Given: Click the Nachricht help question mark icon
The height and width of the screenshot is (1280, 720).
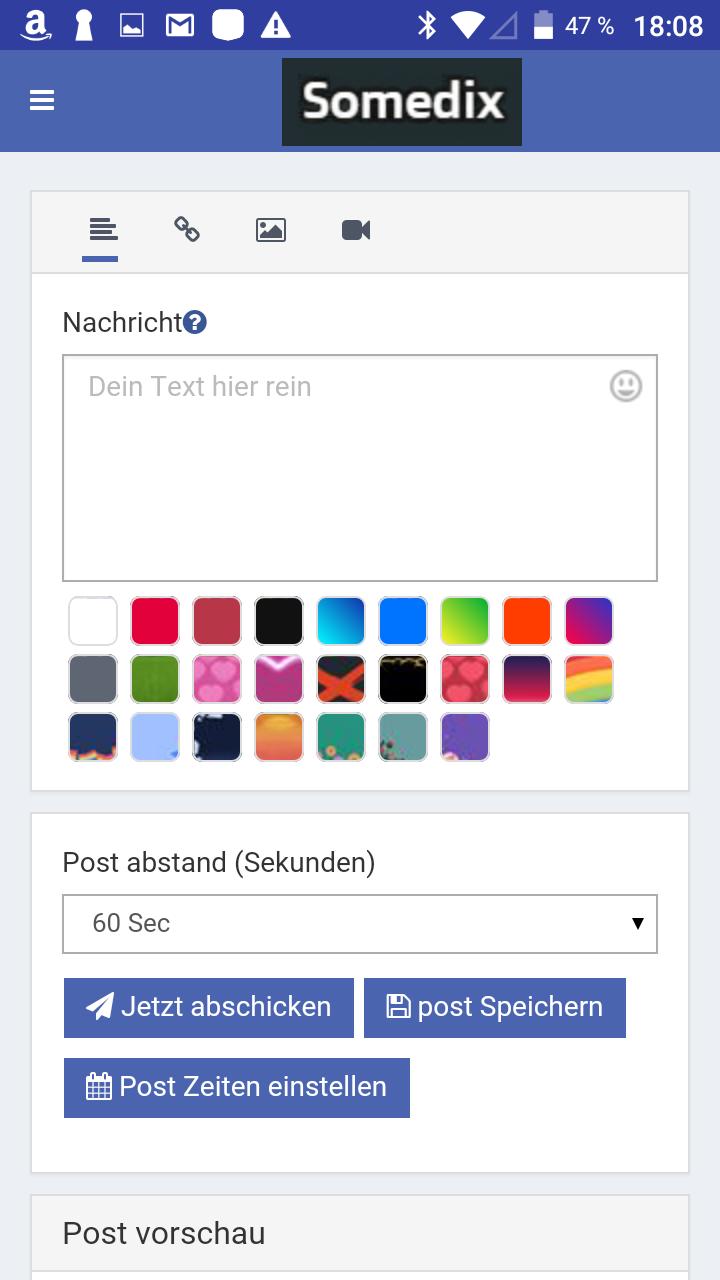Looking at the screenshot, I should 195,322.
